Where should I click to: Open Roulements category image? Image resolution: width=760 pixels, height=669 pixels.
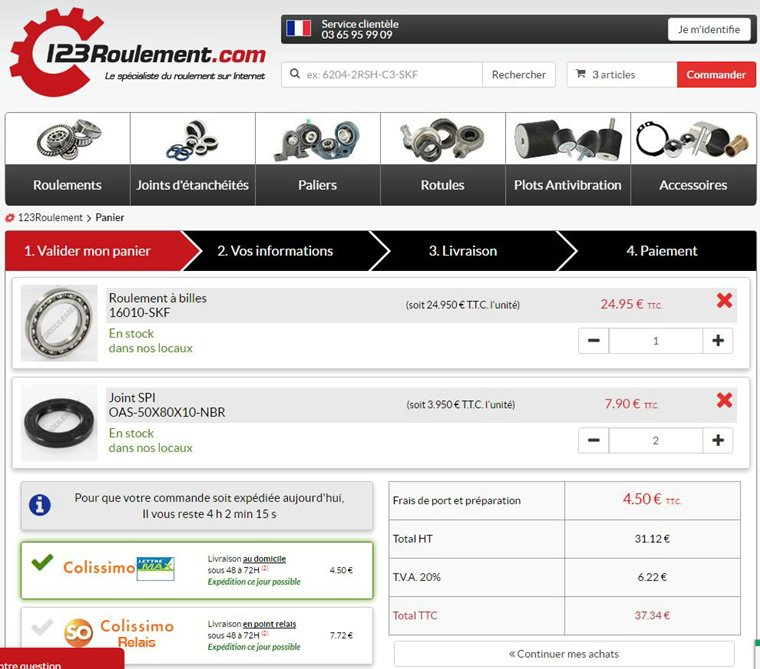[68, 139]
